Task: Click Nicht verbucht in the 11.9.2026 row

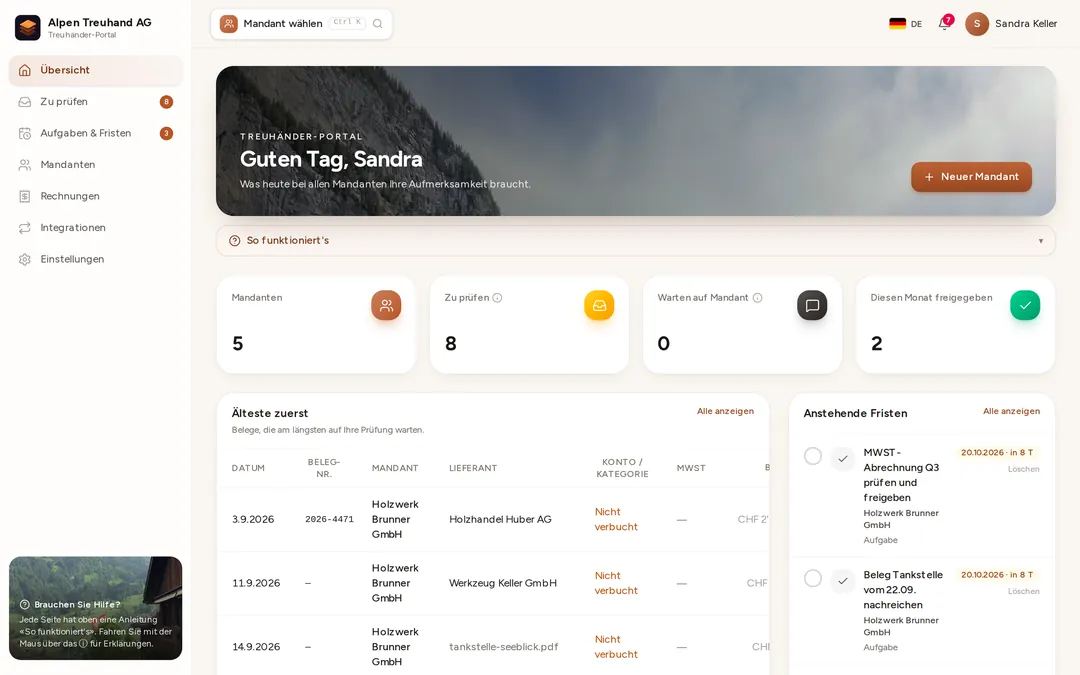Action: pos(616,583)
